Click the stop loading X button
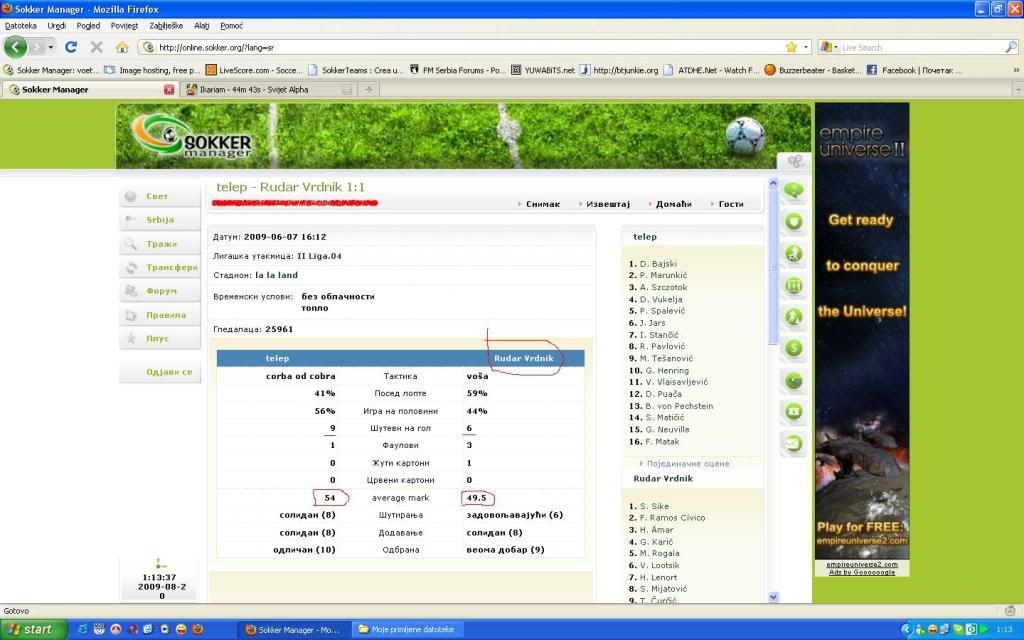Viewport: 1024px width, 640px height. [x=97, y=47]
